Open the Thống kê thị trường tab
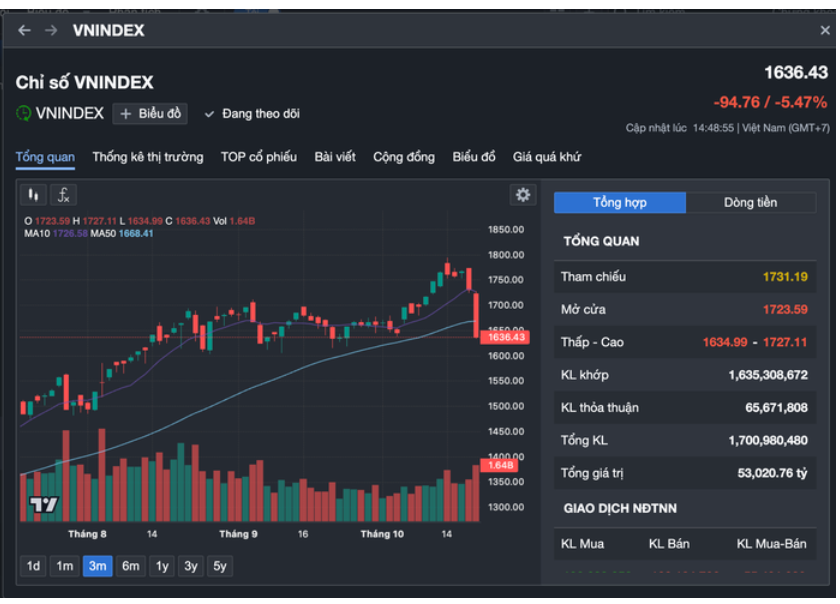This screenshot has height=604, width=840. pos(148,157)
